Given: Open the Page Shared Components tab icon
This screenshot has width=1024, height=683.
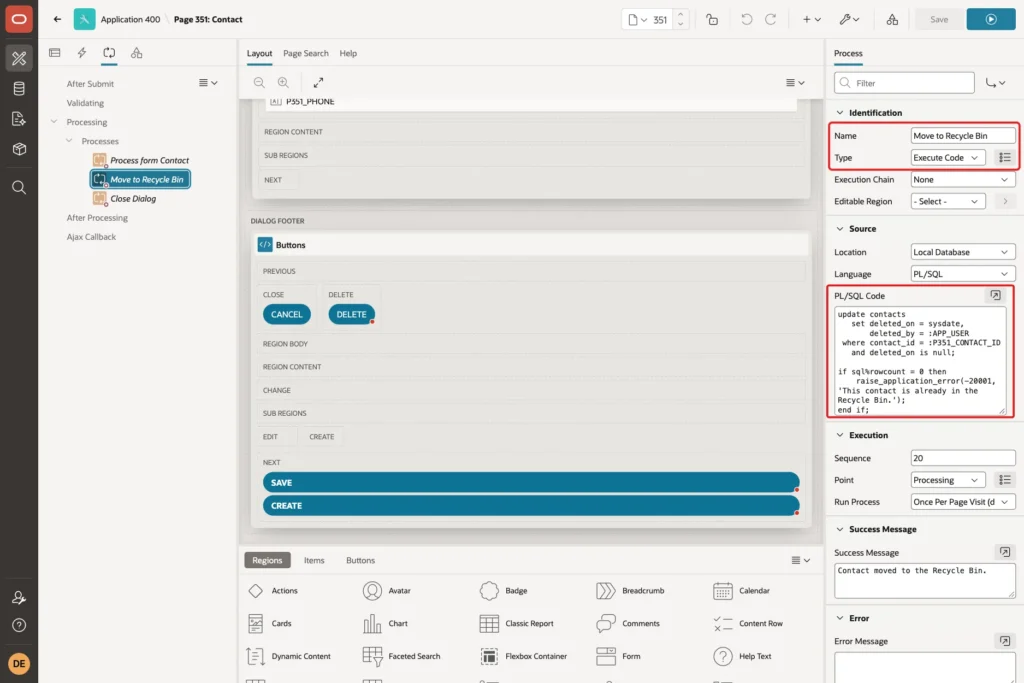Looking at the screenshot, I should tap(136, 53).
